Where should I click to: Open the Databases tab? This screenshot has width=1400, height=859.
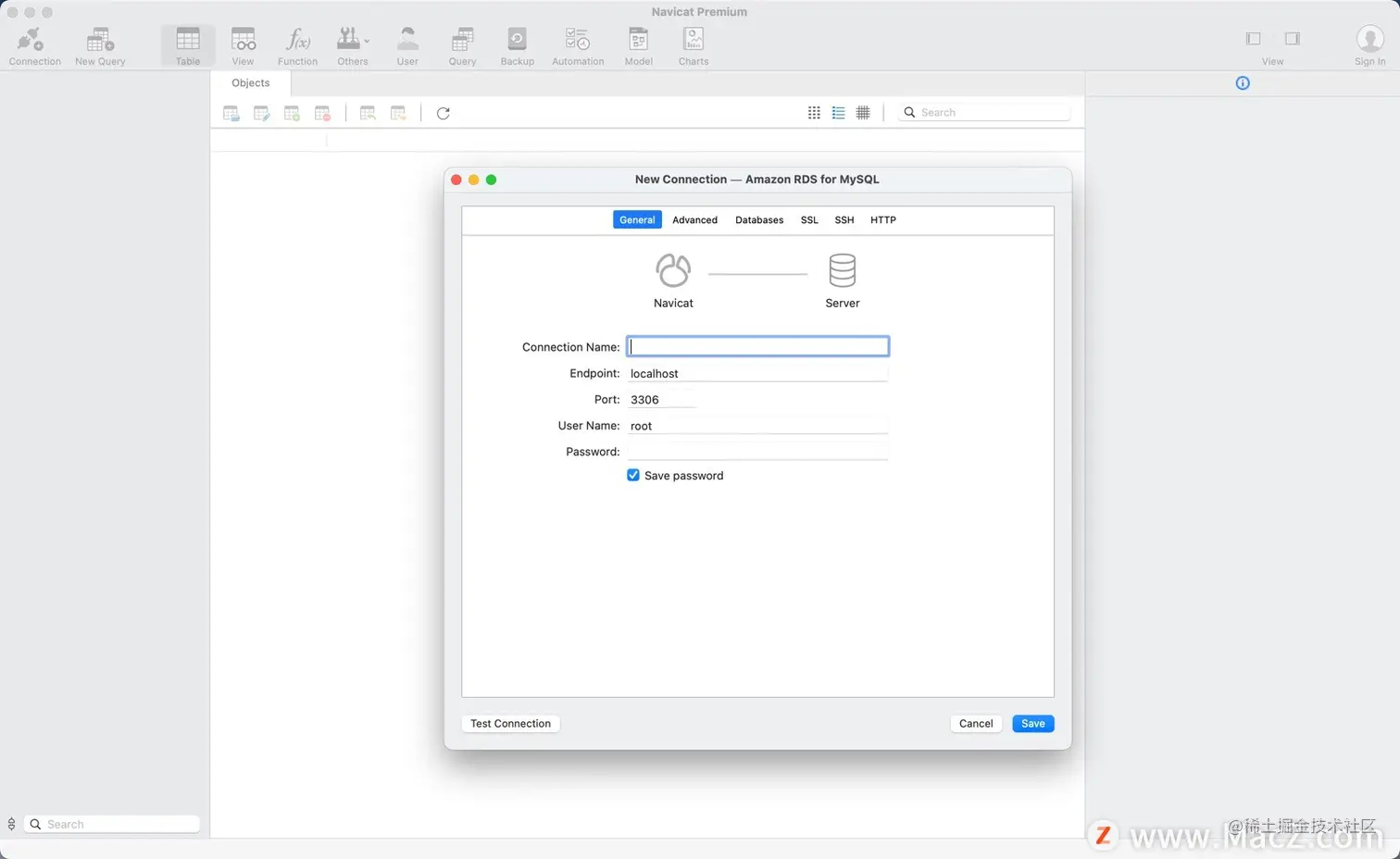click(x=759, y=220)
